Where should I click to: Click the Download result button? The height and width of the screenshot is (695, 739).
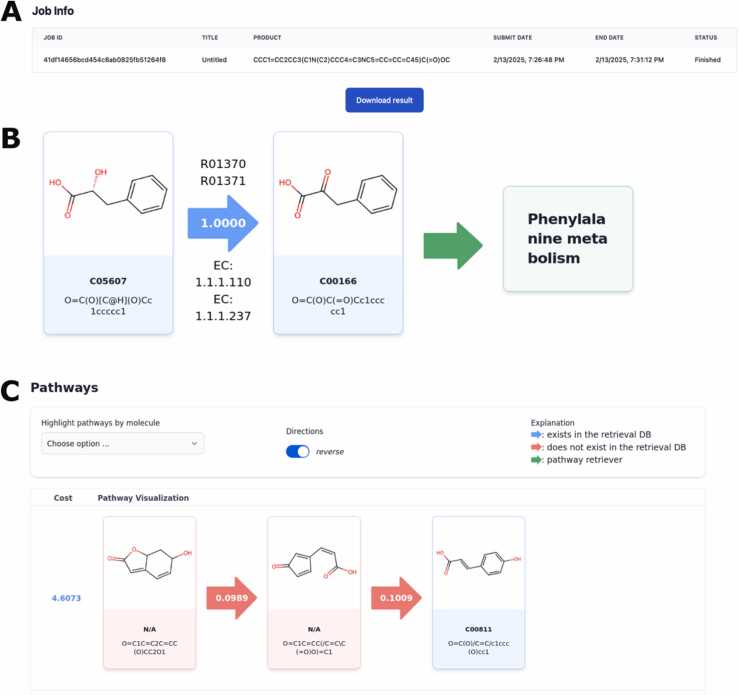pos(384,100)
